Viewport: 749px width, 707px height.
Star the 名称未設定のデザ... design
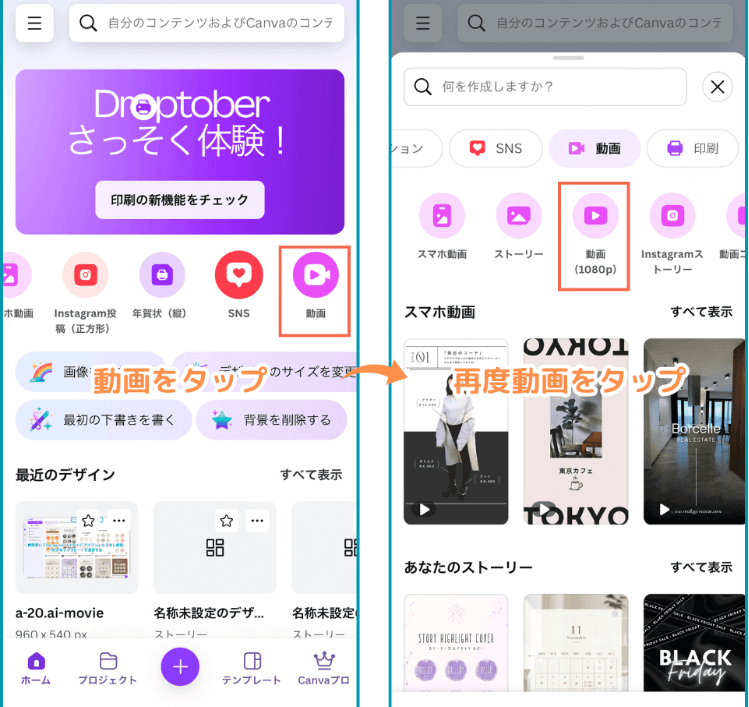(x=226, y=521)
